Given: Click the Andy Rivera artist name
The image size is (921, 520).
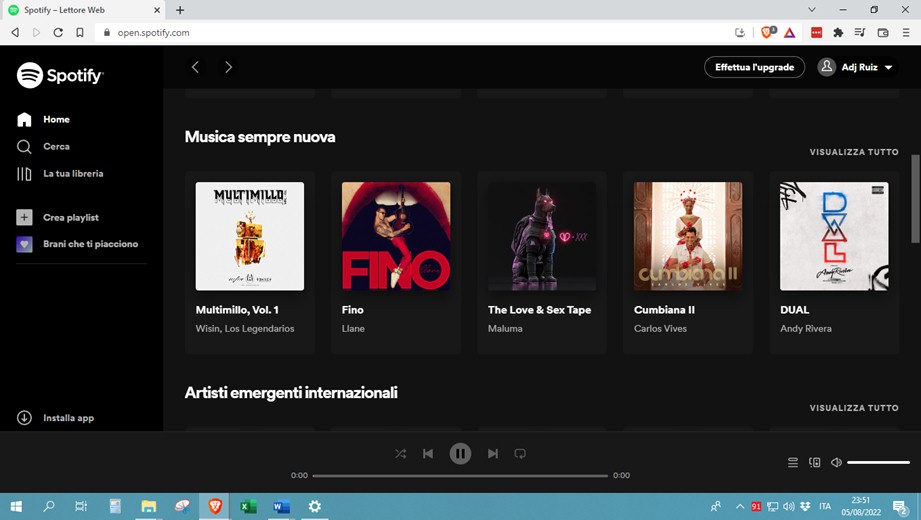Looking at the screenshot, I should point(806,328).
